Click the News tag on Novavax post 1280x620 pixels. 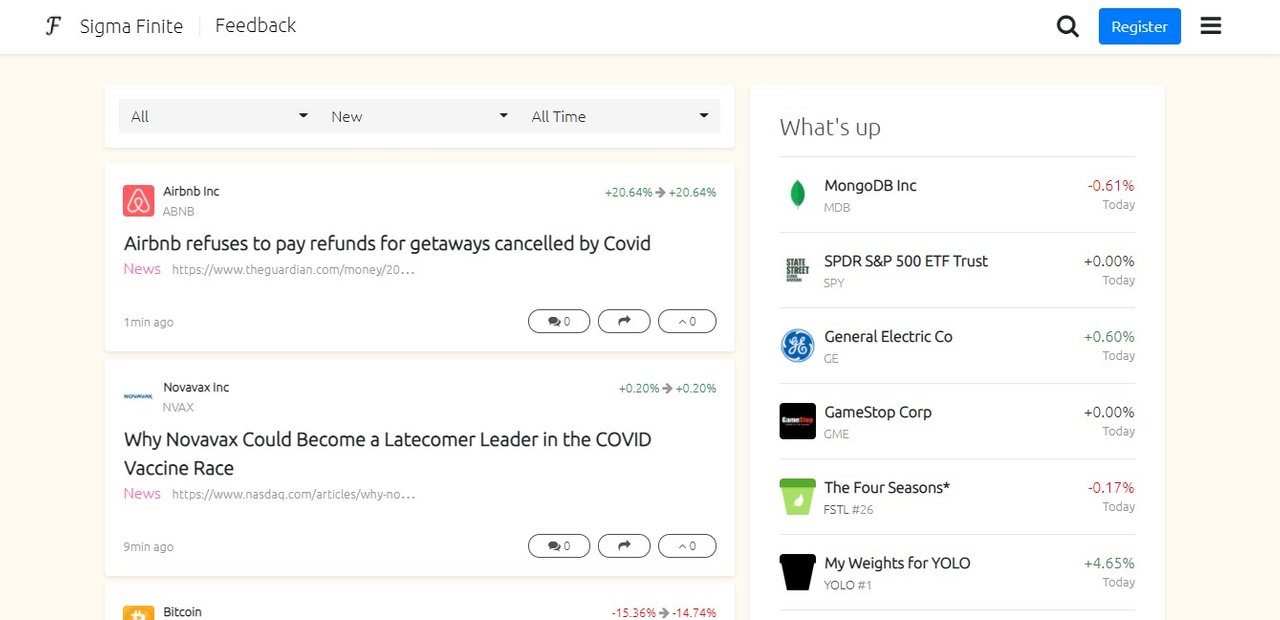[142, 494]
